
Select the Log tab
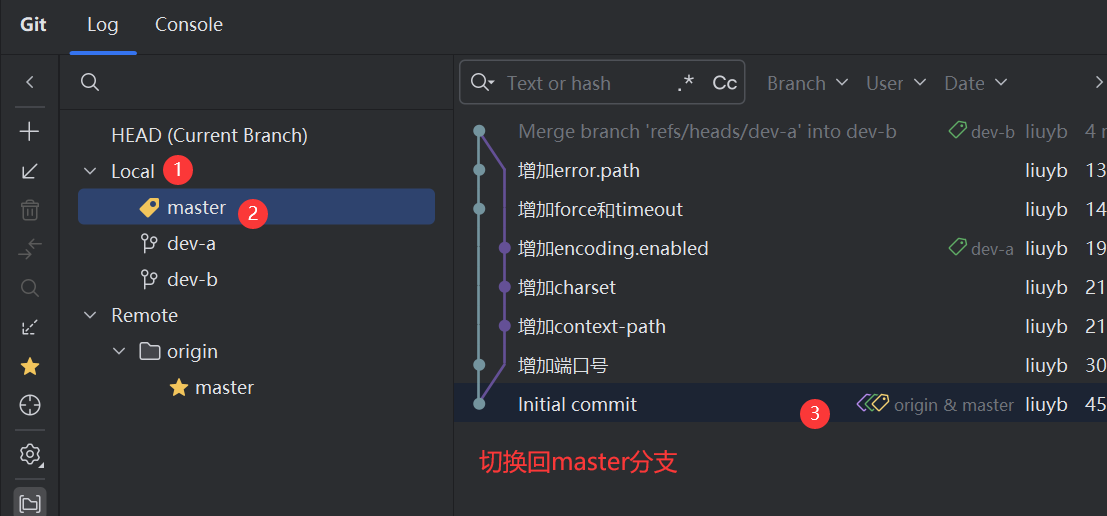(x=102, y=25)
